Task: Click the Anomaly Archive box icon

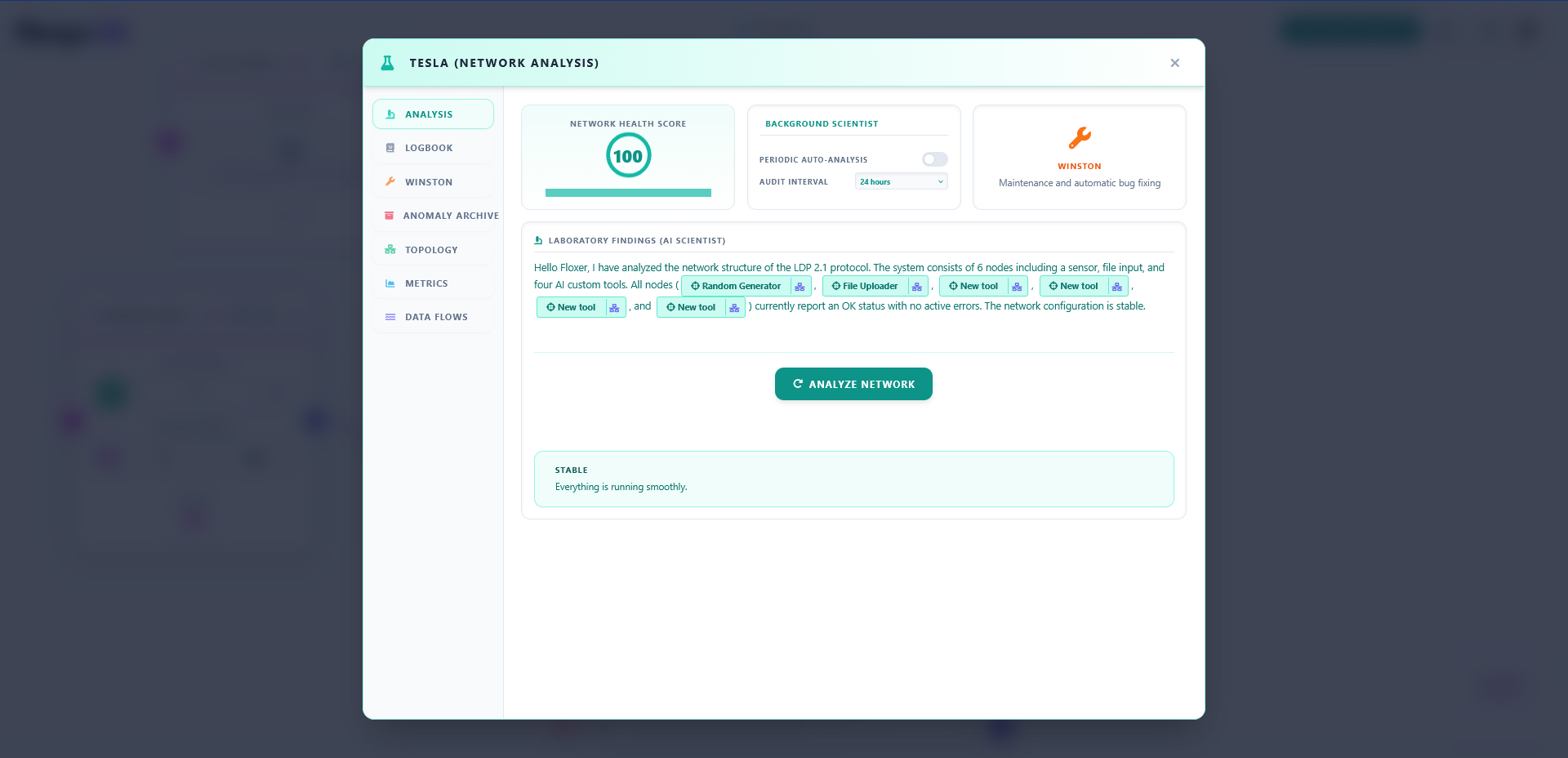Action: point(390,216)
